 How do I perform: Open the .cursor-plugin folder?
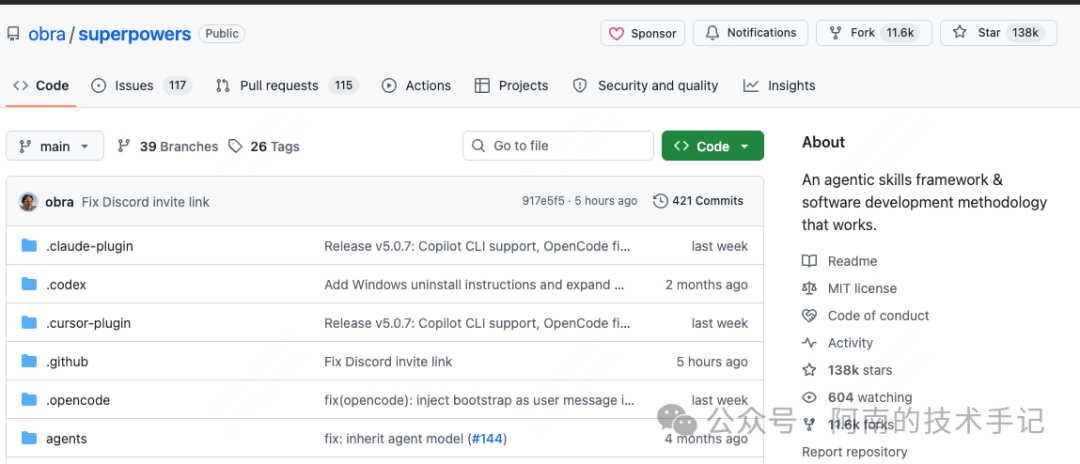click(x=88, y=323)
